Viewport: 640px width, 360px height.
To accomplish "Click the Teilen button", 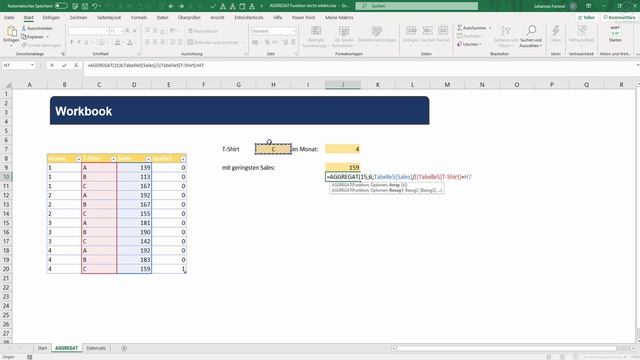I will [587, 18].
